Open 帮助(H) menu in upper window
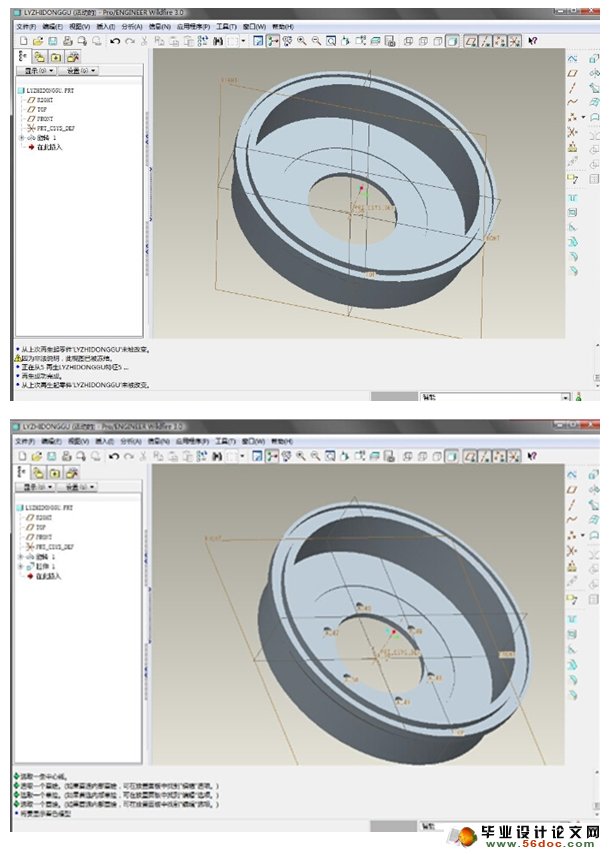This screenshot has height=854, width=610. (x=282, y=27)
